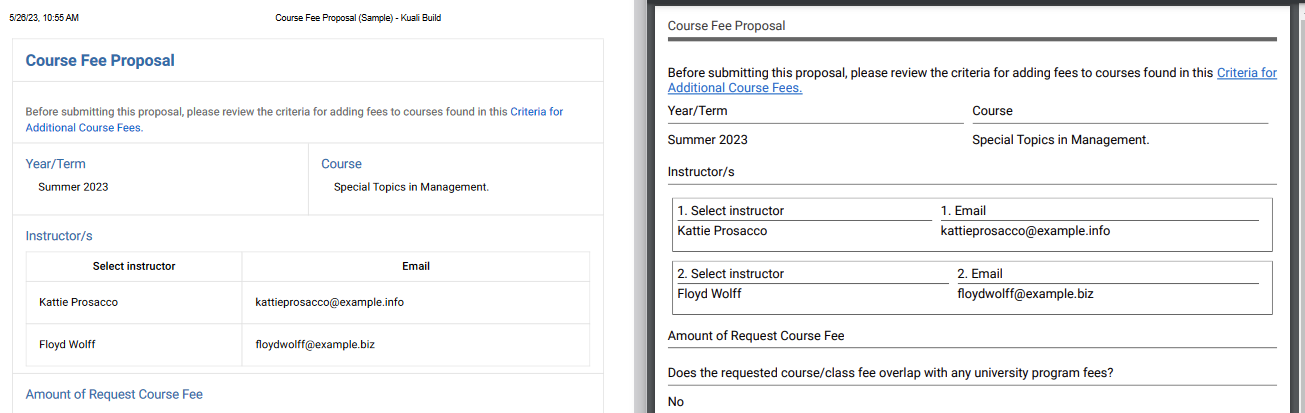Click the blue 'Amount of Request Course Fee' heading
Image resolution: width=1305 pixels, height=413 pixels.
(x=114, y=395)
